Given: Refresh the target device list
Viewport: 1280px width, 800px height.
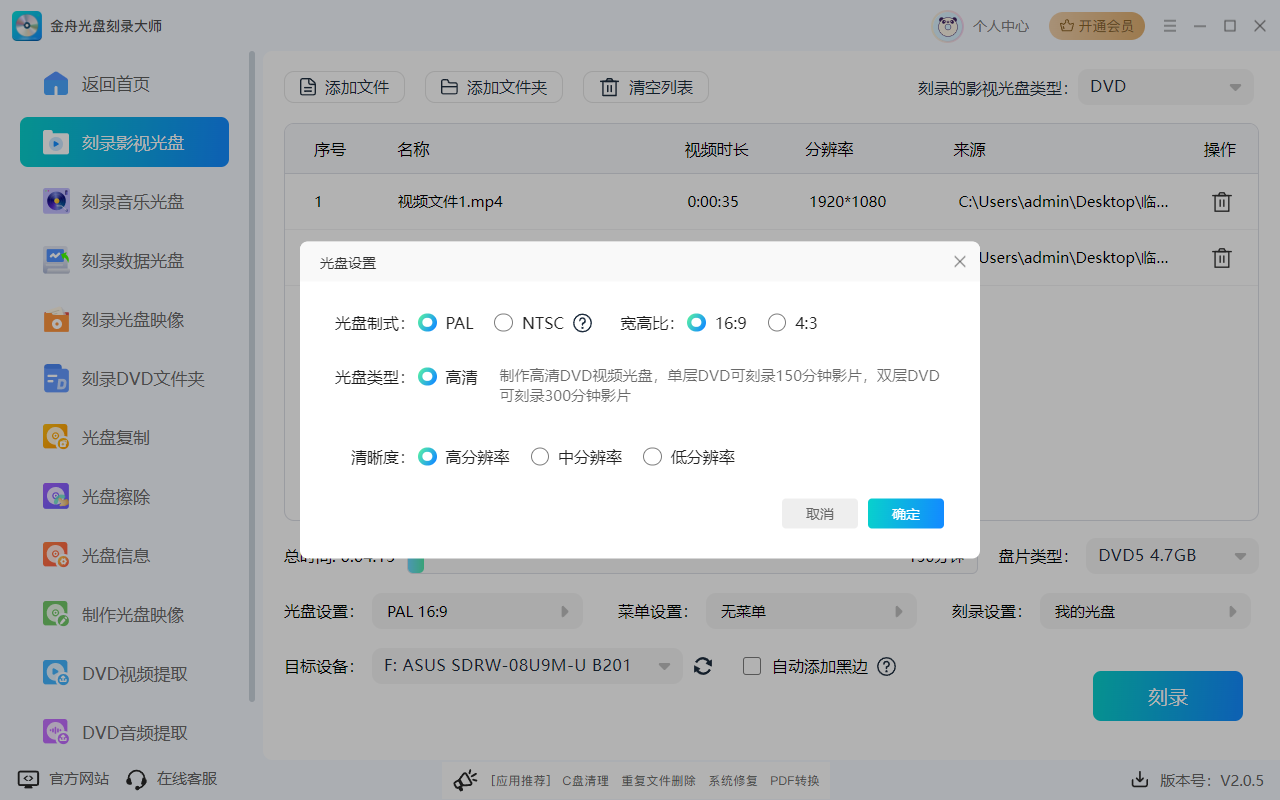Looking at the screenshot, I should pyautogui.click(x=703, y=666).
